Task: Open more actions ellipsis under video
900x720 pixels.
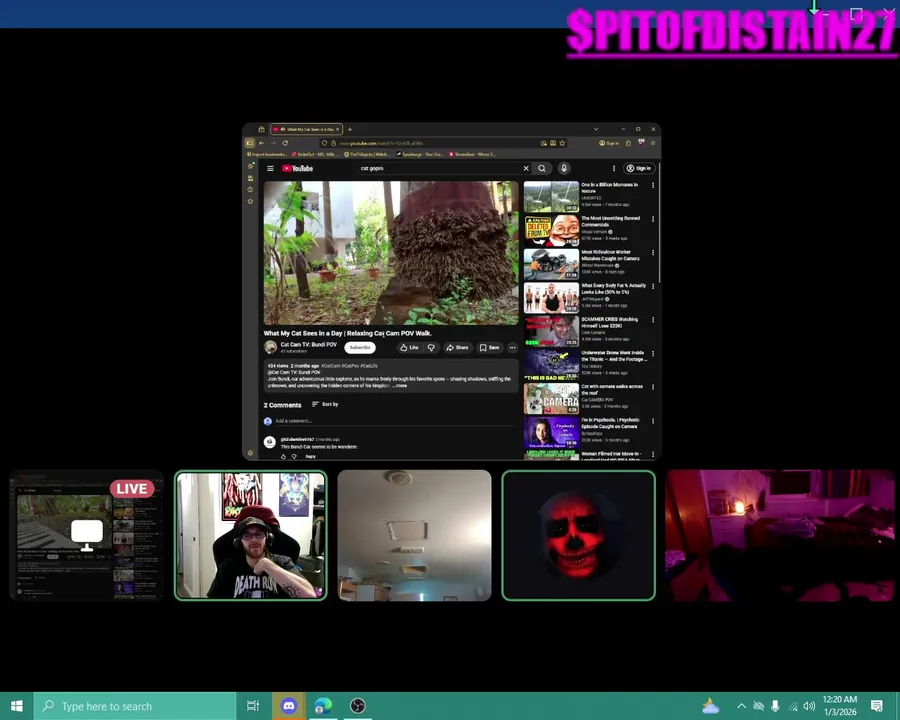Action: tap(513, 347)
